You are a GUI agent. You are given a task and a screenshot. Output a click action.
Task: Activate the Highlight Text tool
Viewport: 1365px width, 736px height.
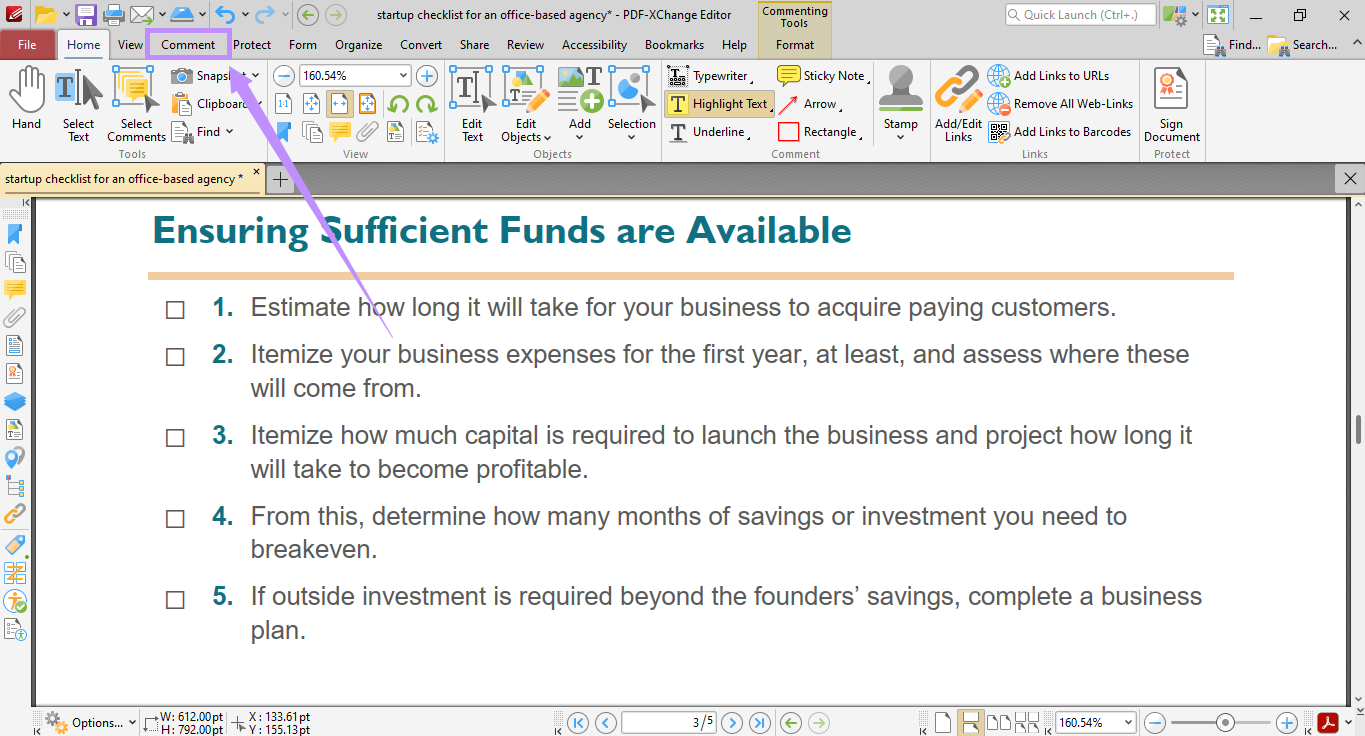click(719, 103)
